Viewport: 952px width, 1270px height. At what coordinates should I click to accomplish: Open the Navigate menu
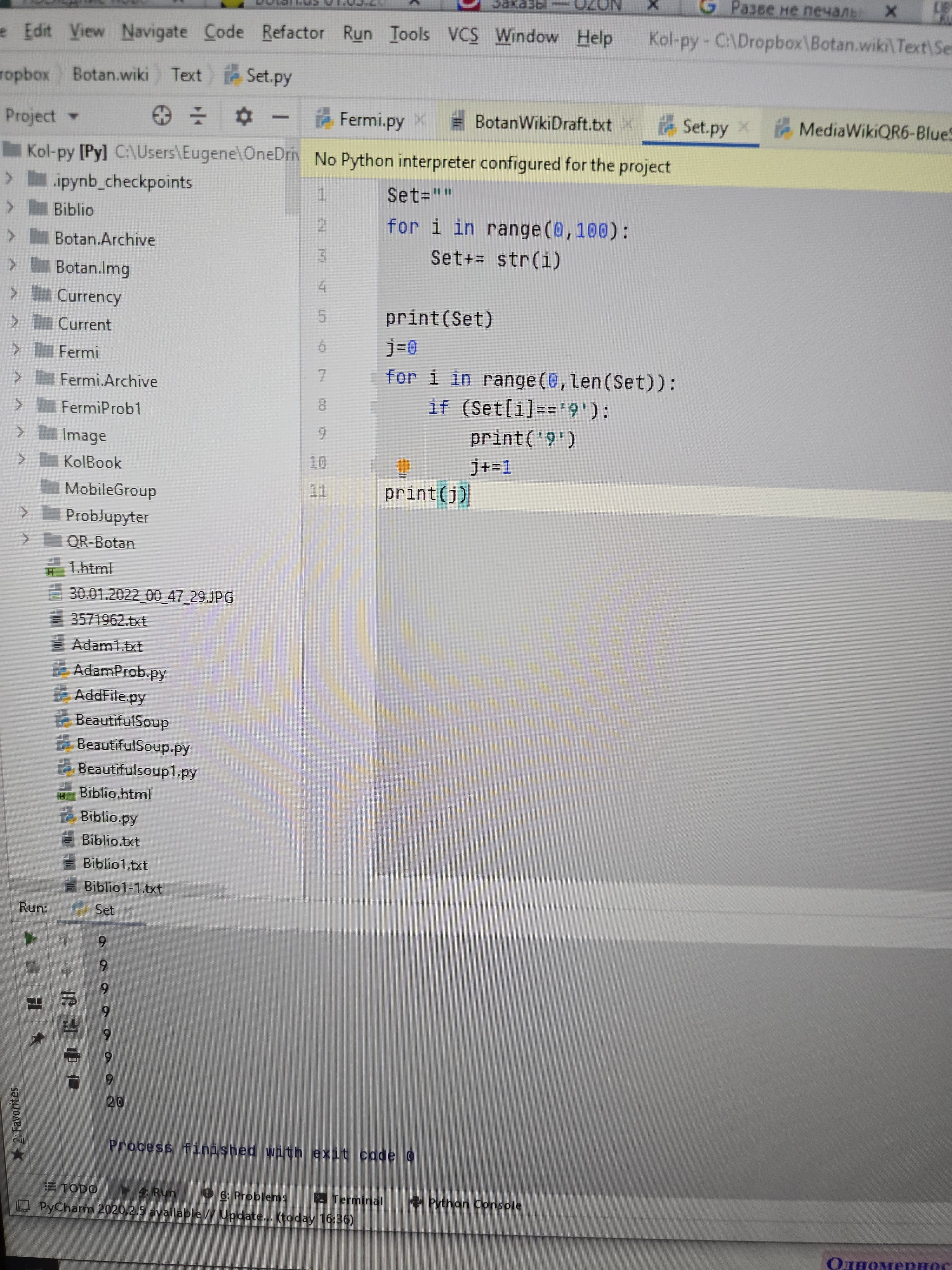(154, 32)
